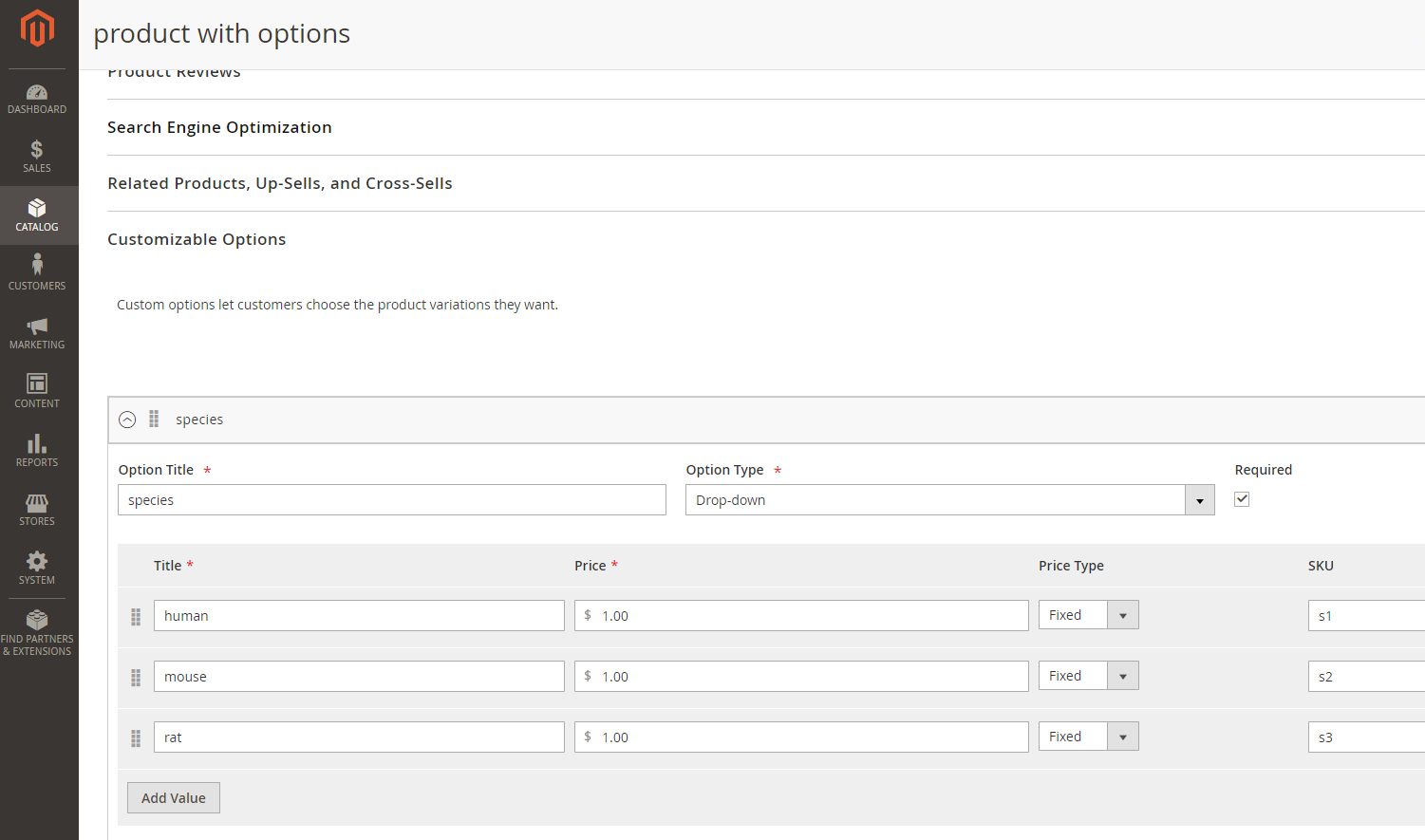Collapse the species option panel
This screenshot has width=1425, height=840.
click(127, 419)
